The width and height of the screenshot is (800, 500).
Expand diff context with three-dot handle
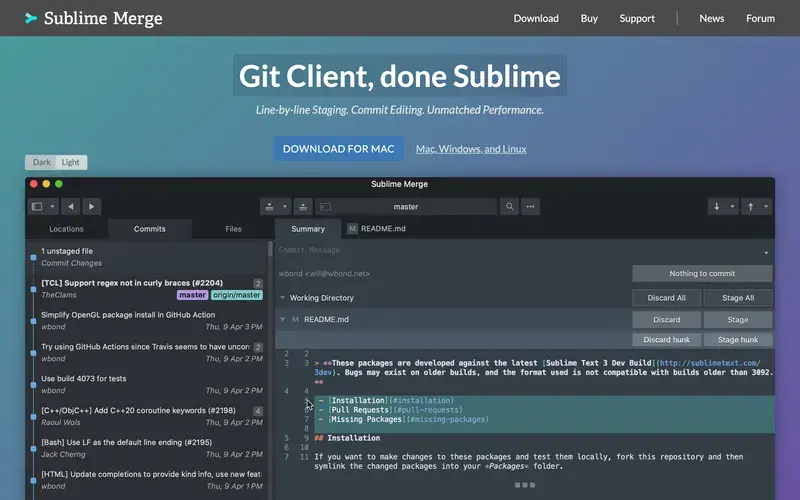click(x=524, y=485)
